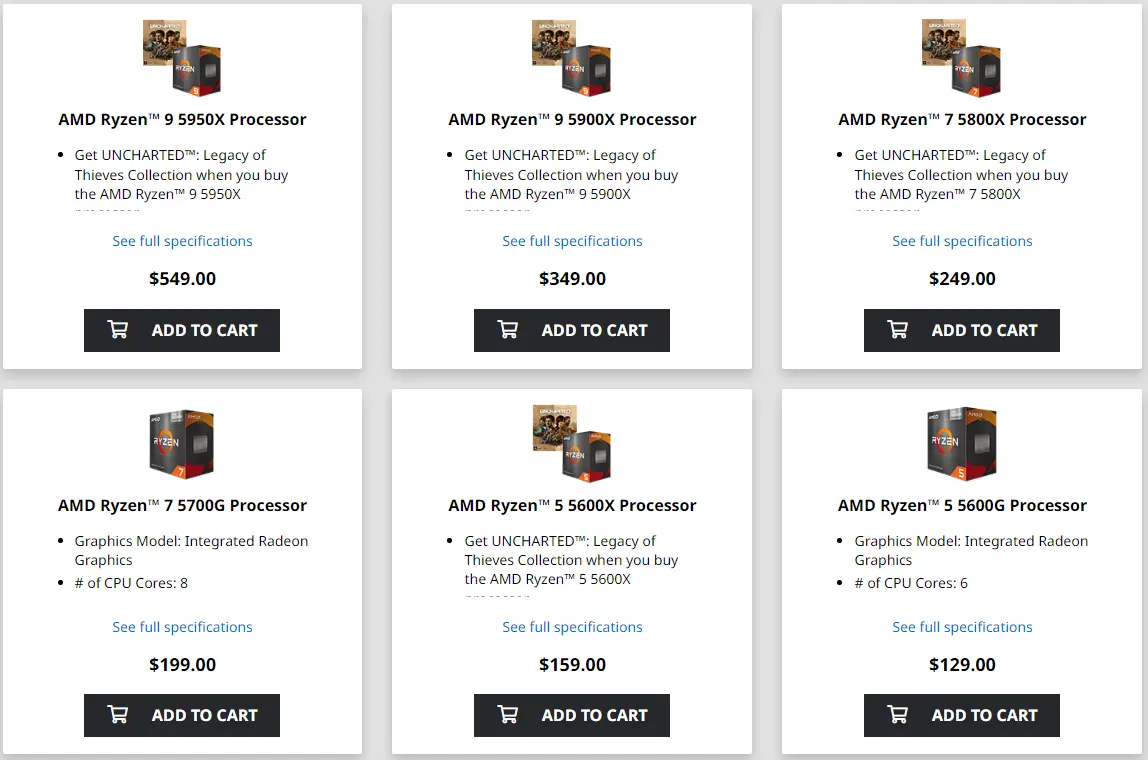The image size is (1148, 760).
Task: Open Ryzen 5 5600X product image
Action: (572, 444)
